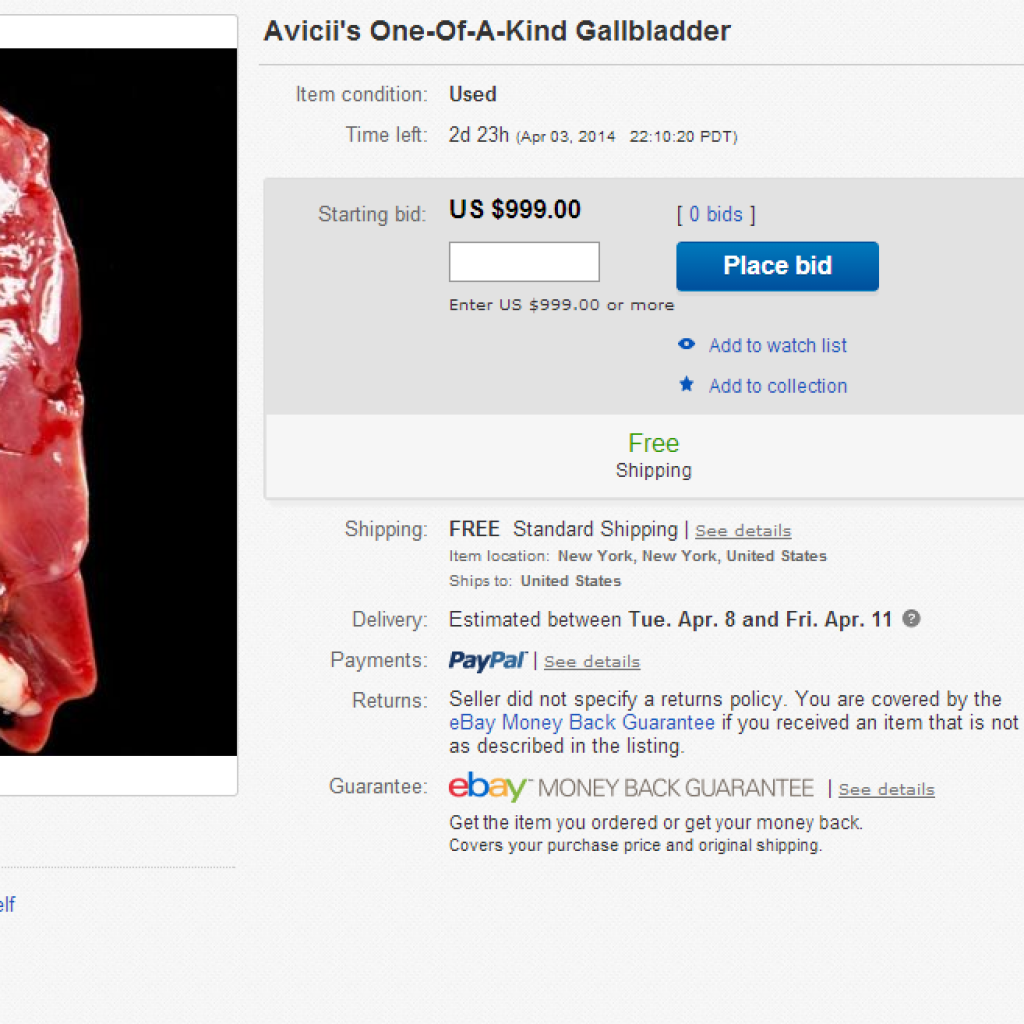Viewport: 1024px width, 1024px height.
Task: Add to collection text link
Action: pyautogui.click(x=778, y=386)
